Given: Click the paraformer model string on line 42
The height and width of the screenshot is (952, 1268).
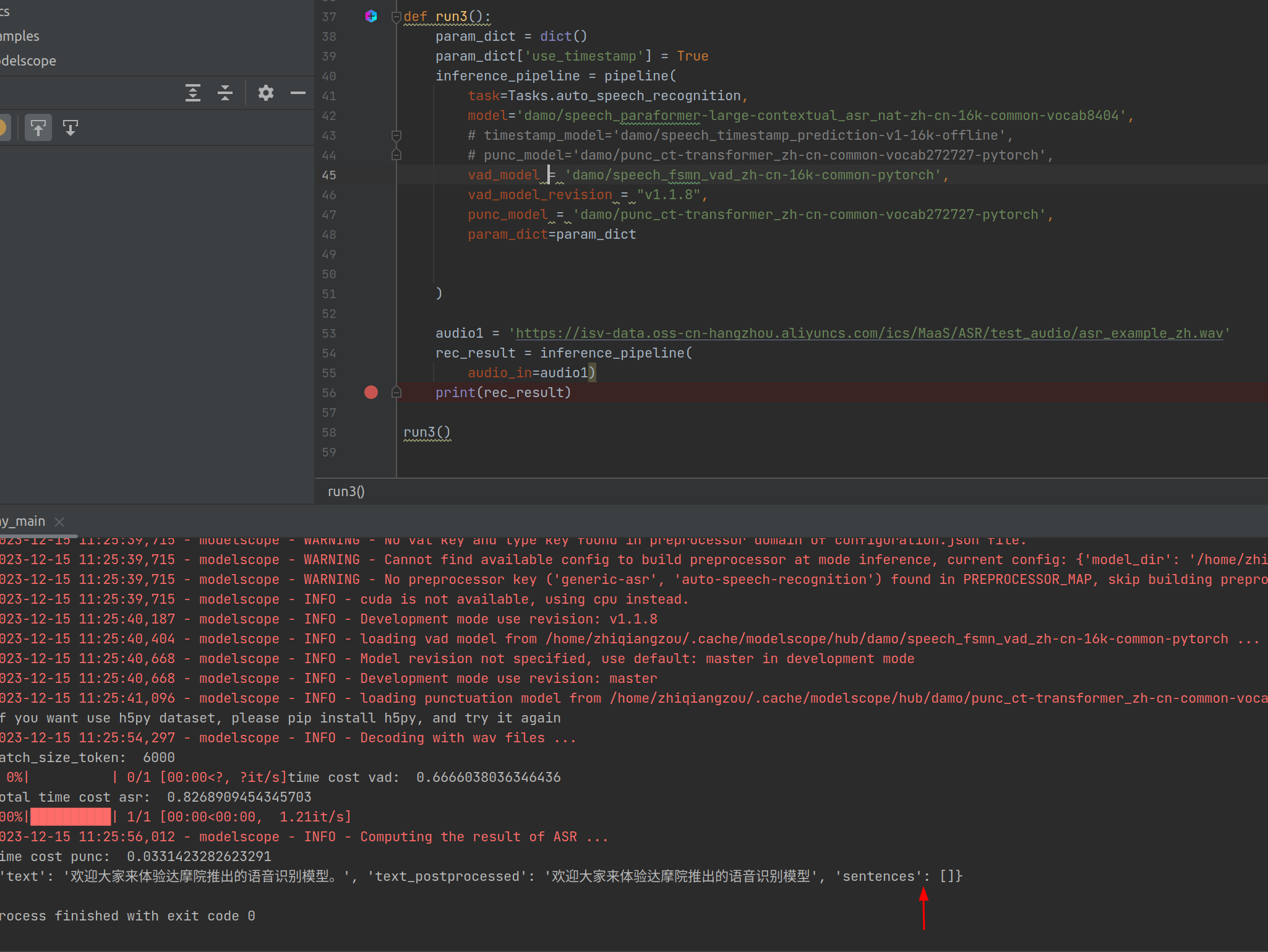Looking at the screenshot, I should pyautogui.click(x=821, y=116).
